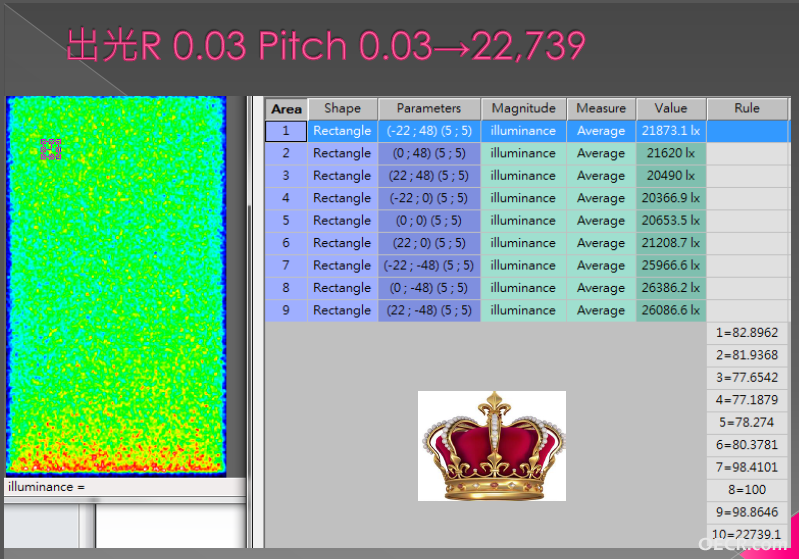Click the Area column header
The image size is (799, 559).
coord(286,109)
